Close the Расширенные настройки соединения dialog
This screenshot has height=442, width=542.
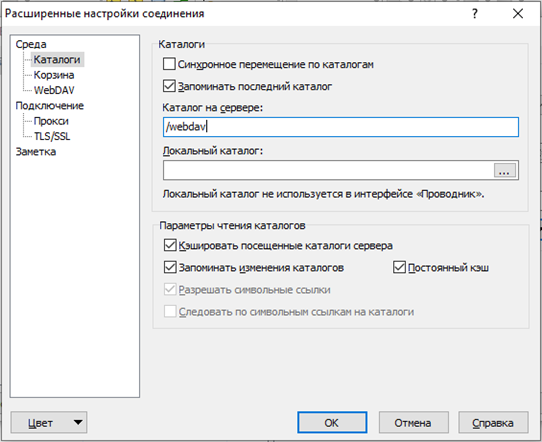[518, 14]
